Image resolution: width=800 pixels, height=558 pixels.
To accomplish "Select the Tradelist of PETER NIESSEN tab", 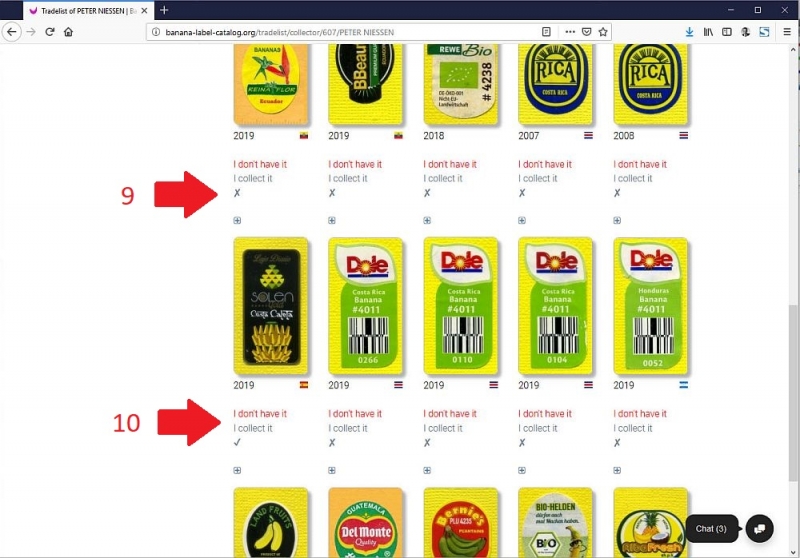I will tap(88, 10).
